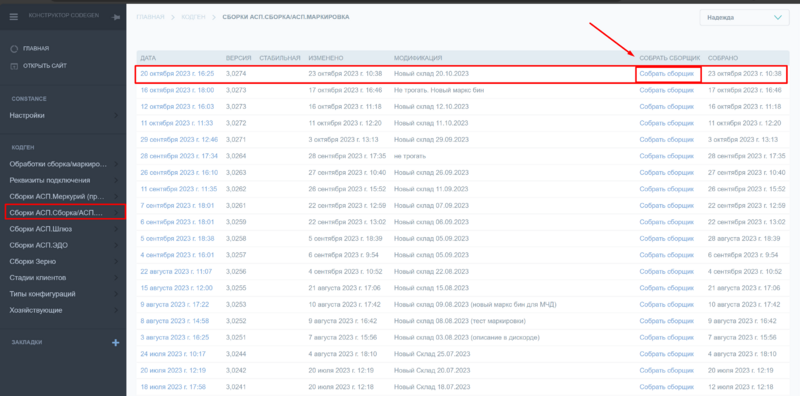Open the hamburger menu icon
Viewport: 800px width, 396px height.
coord(14,17)
